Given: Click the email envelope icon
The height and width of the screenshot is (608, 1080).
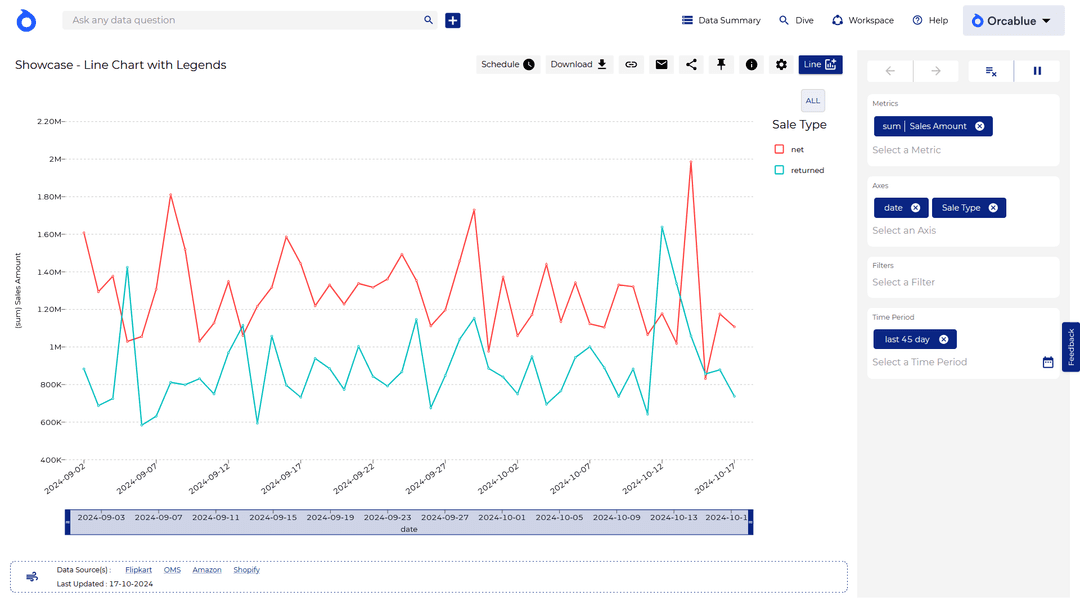Looking at the screenshot, I should click(x=661, y=65).
